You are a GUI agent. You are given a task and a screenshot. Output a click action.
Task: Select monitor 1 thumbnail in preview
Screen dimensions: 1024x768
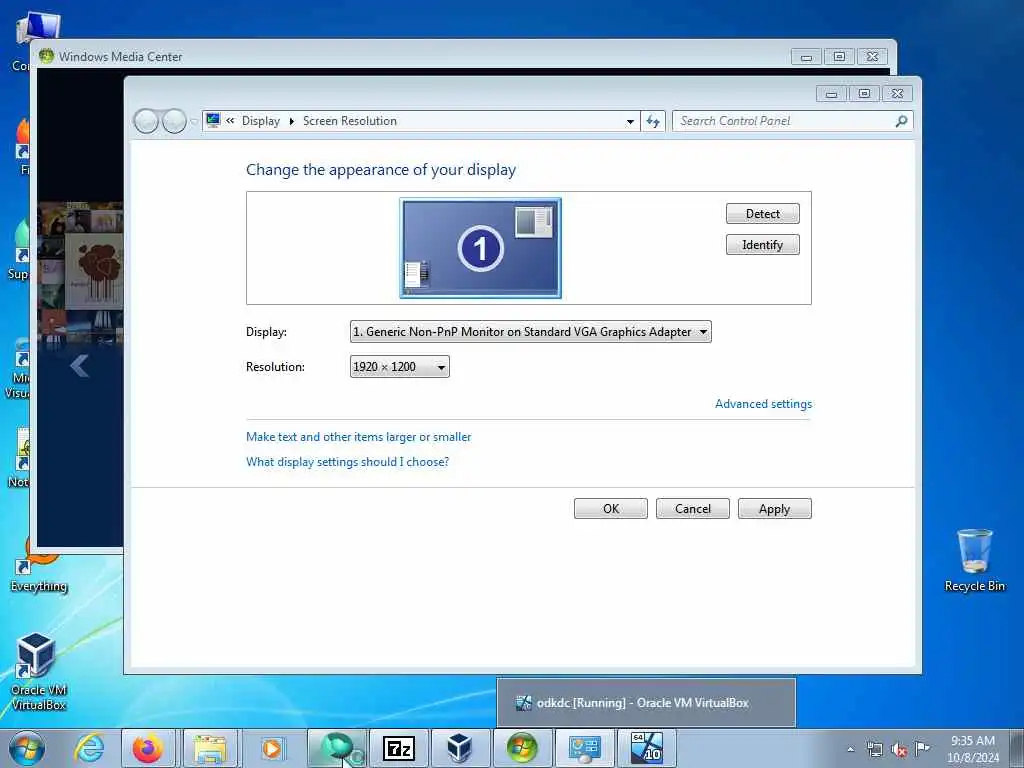point(480,248)
